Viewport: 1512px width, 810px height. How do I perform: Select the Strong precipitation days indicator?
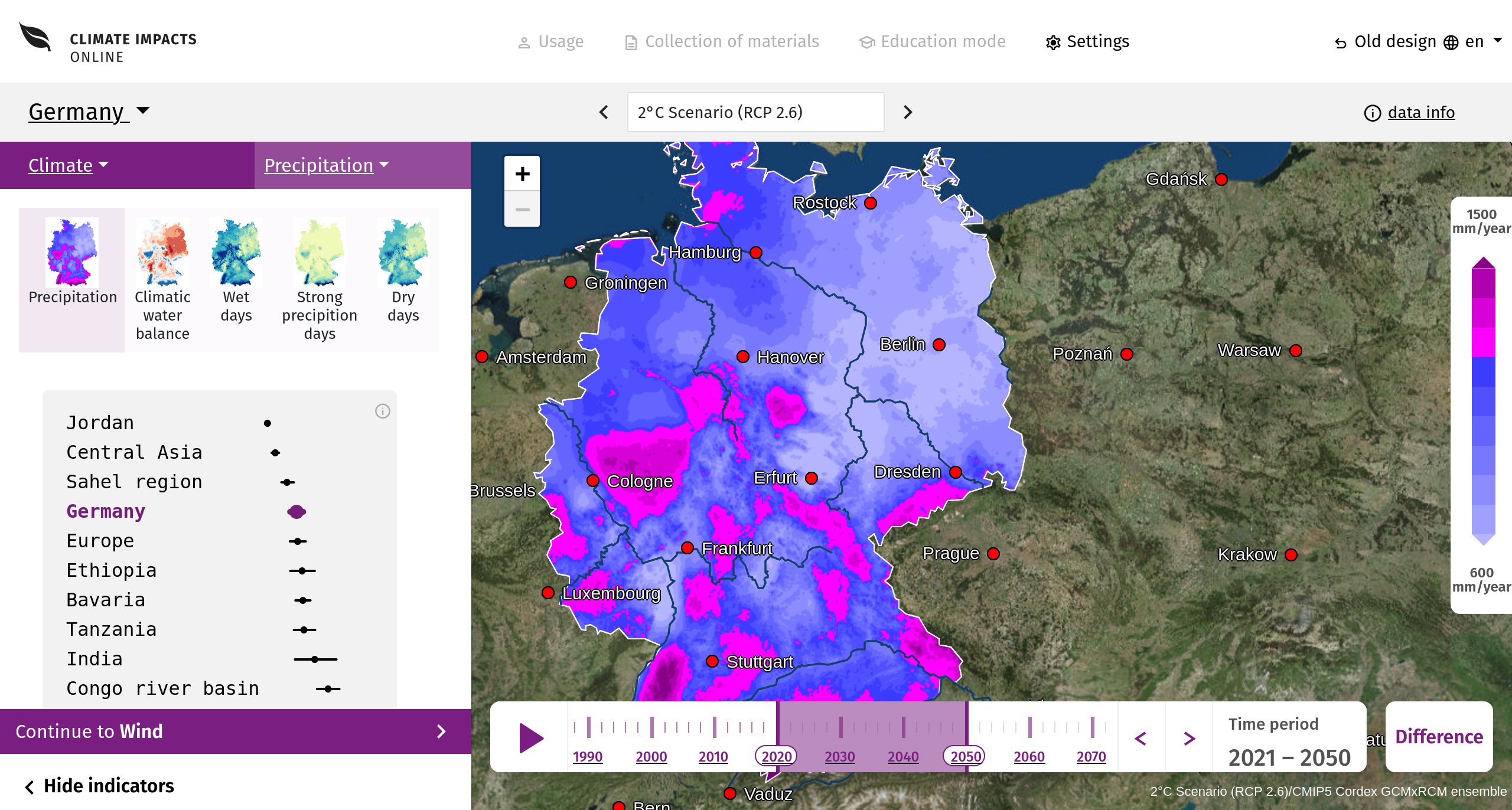tap(320, 280)
